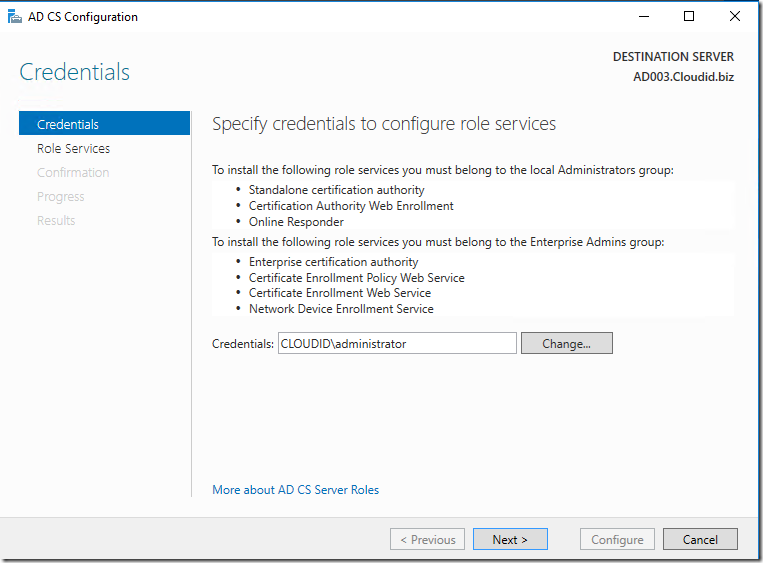Click the large Credentials page title
763x563 pixels.
pyautogui.click(x=74, y=72)
